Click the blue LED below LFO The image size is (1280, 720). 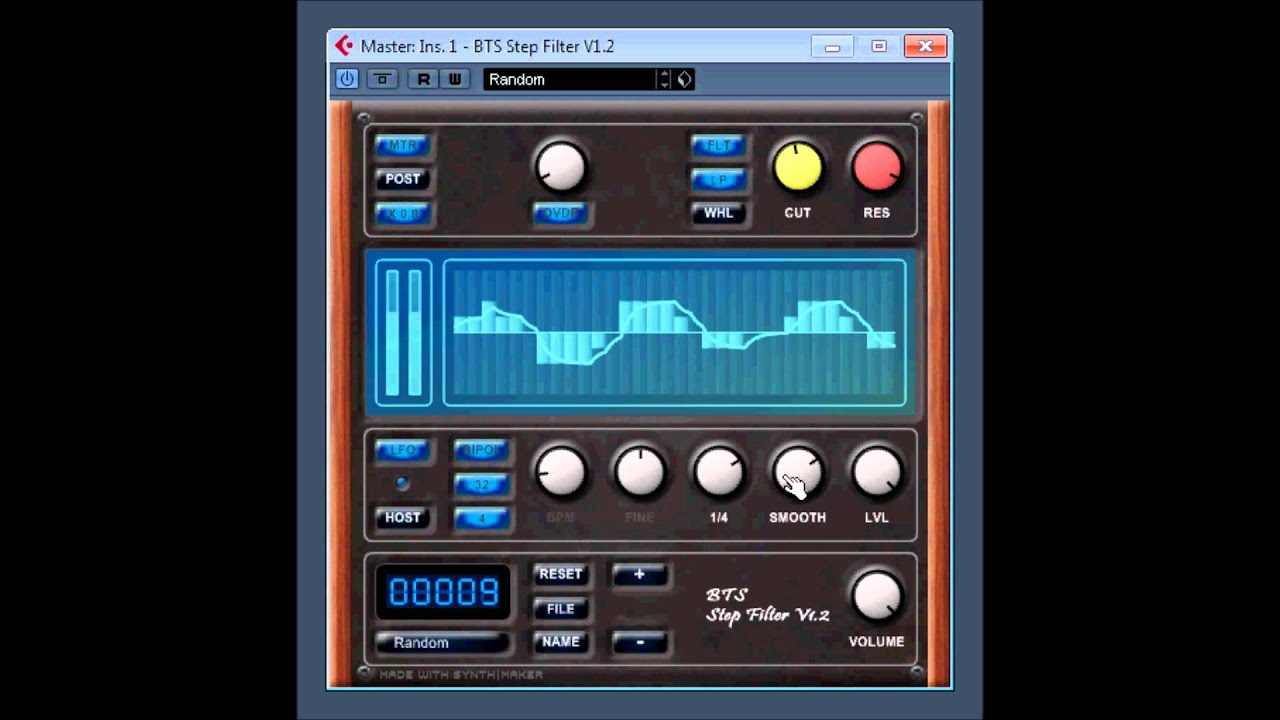pos(403,484)
